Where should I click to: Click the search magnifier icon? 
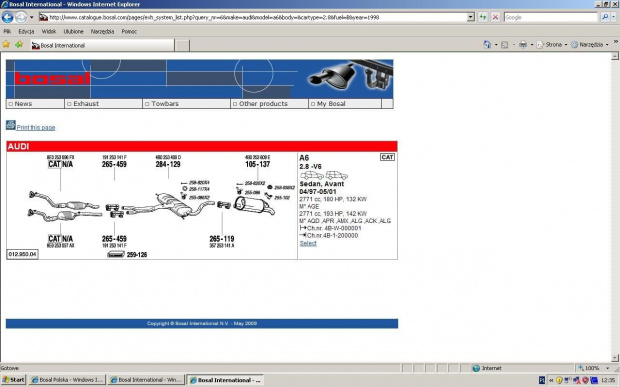(605, 17)
